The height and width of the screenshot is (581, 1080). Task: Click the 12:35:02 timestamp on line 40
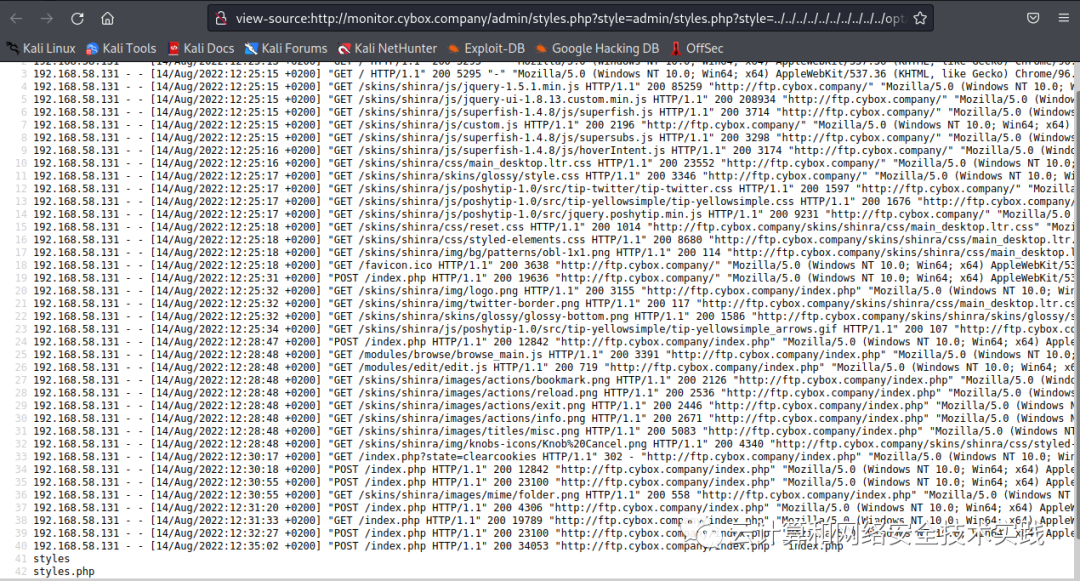pos(254,546)
